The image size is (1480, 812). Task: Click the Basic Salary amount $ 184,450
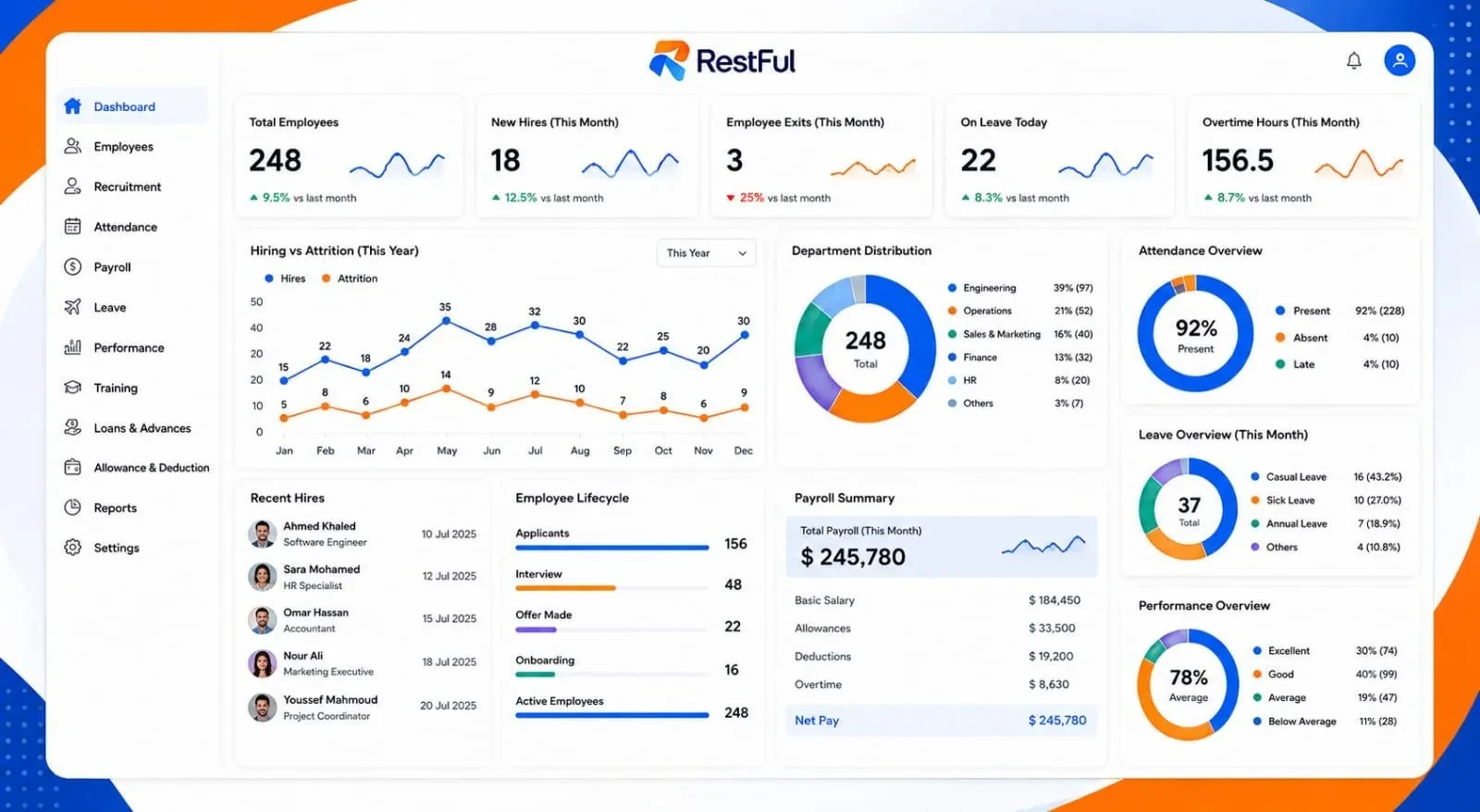[1054, 600]
